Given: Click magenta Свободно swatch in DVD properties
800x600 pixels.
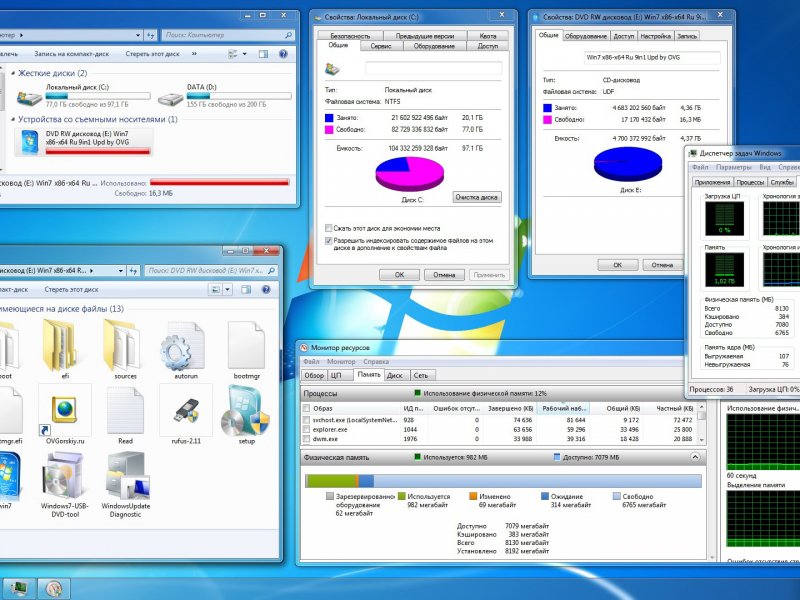Looking at the screenshot, I should point(547,119).
